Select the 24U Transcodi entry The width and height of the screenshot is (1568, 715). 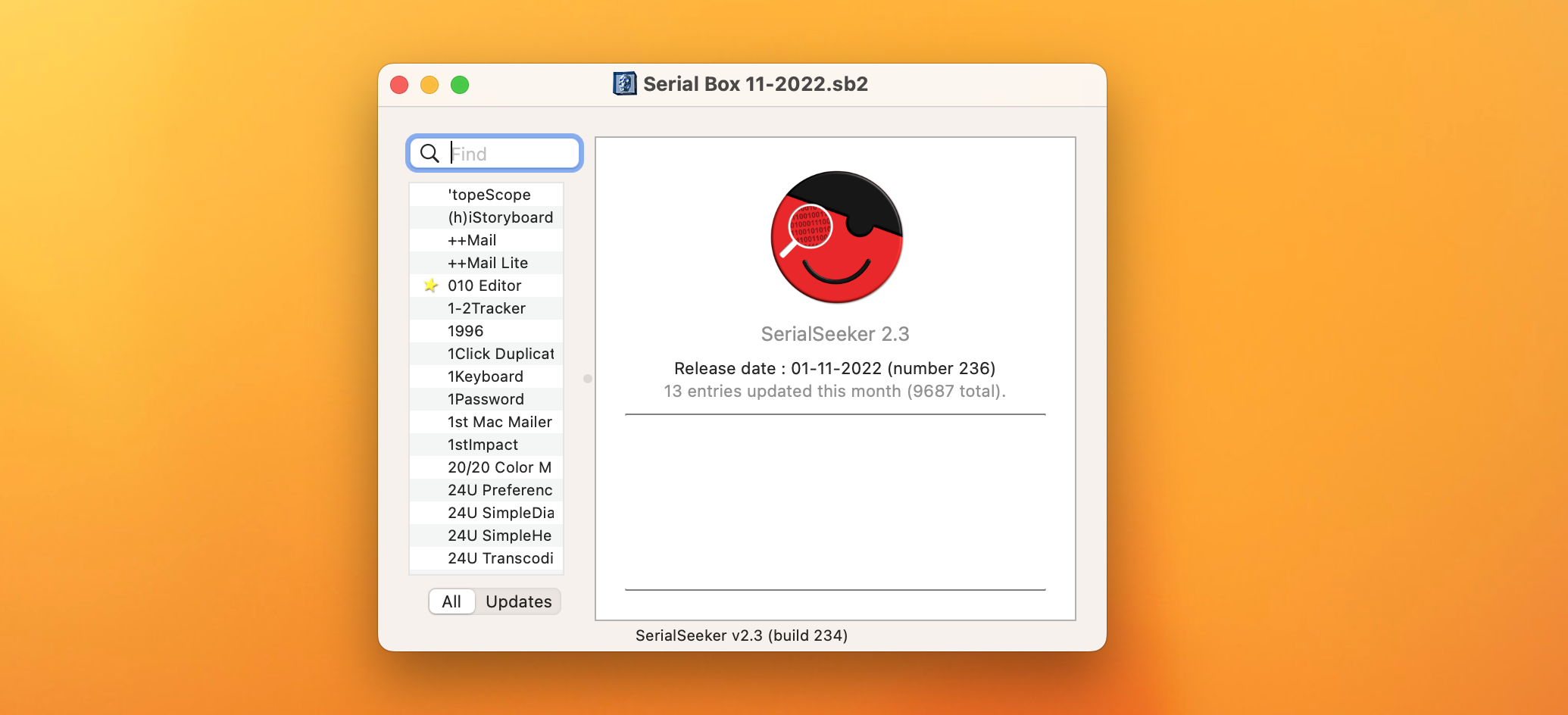(486, 558)
